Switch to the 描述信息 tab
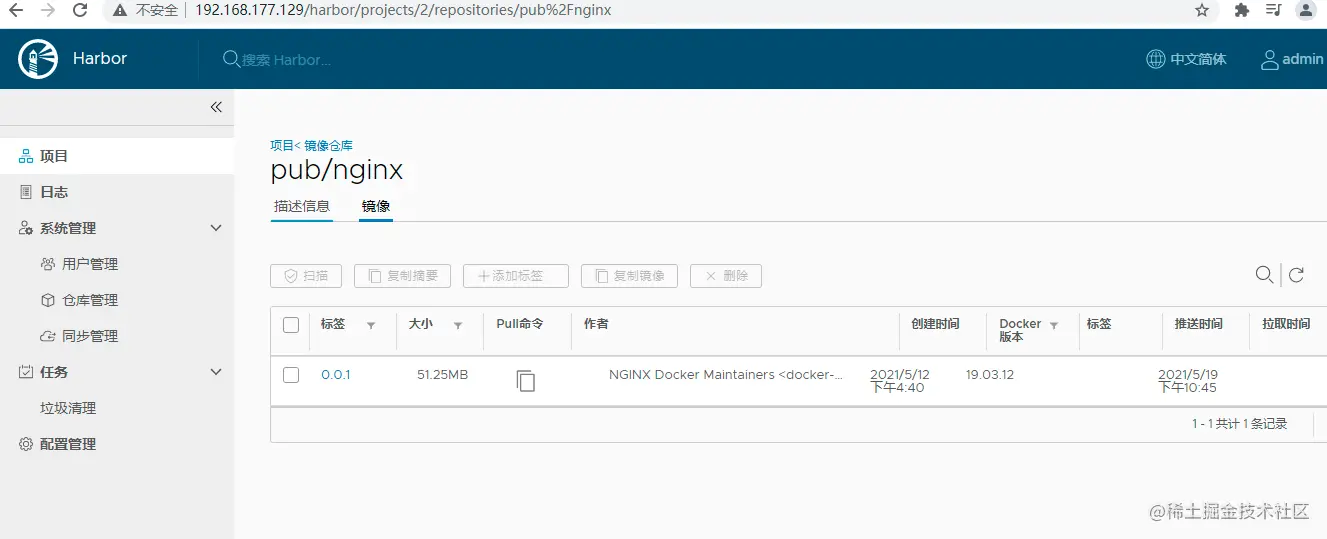1327x539 pixels. coord(302,207)
